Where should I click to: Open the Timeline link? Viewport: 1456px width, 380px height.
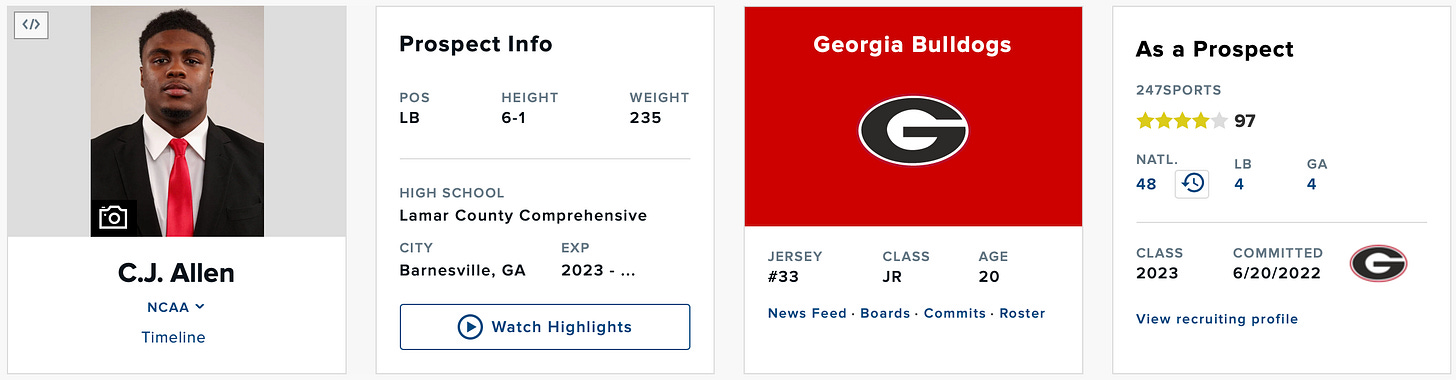tap(173, 337)
